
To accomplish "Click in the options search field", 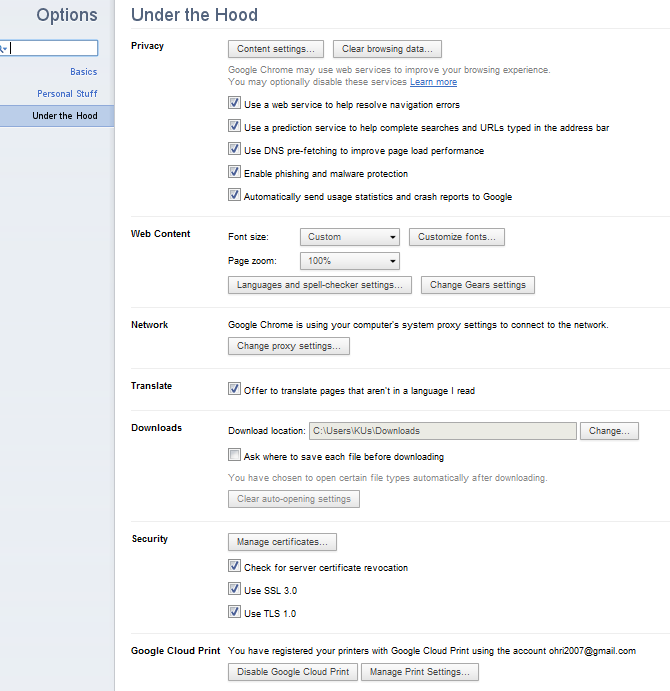I will pyautogui.click(x=55, y=48).
